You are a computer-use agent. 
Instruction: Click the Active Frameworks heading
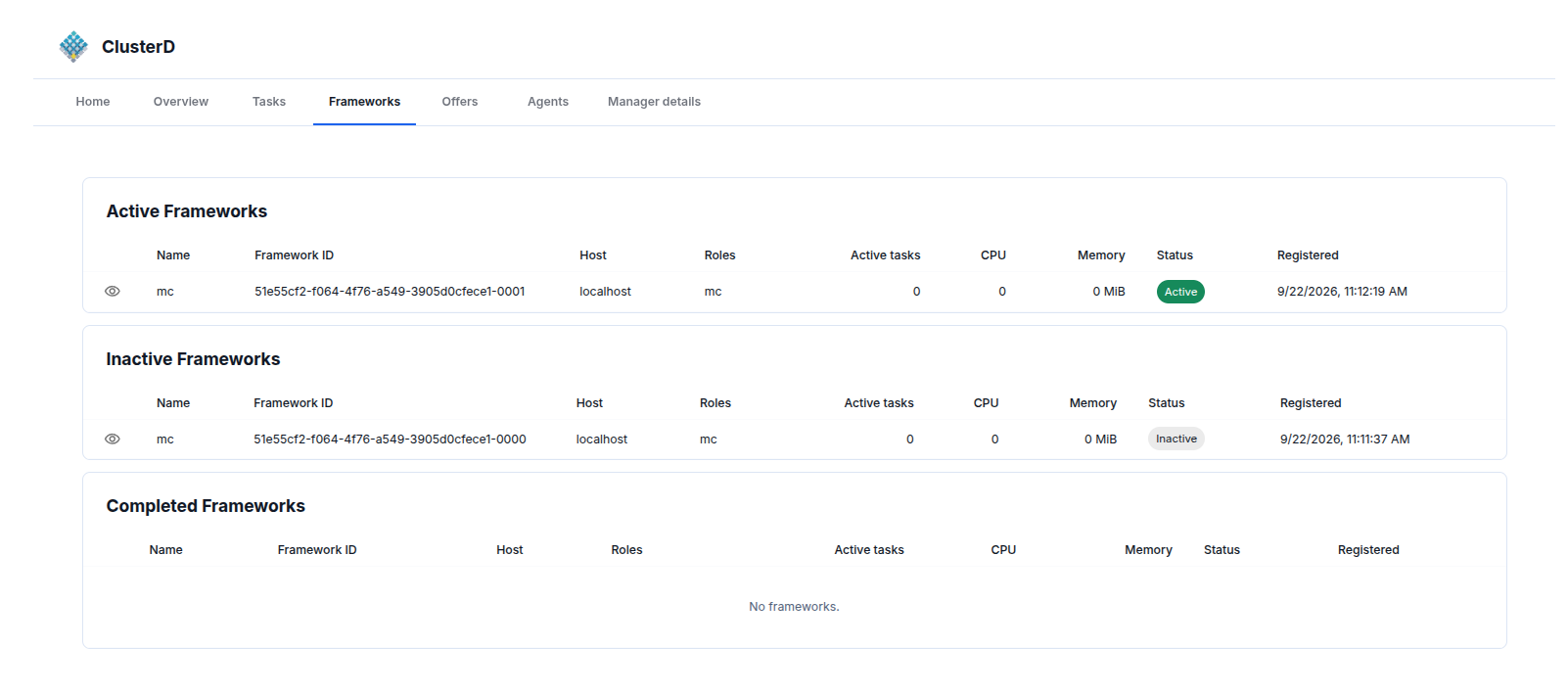point(187,211)
